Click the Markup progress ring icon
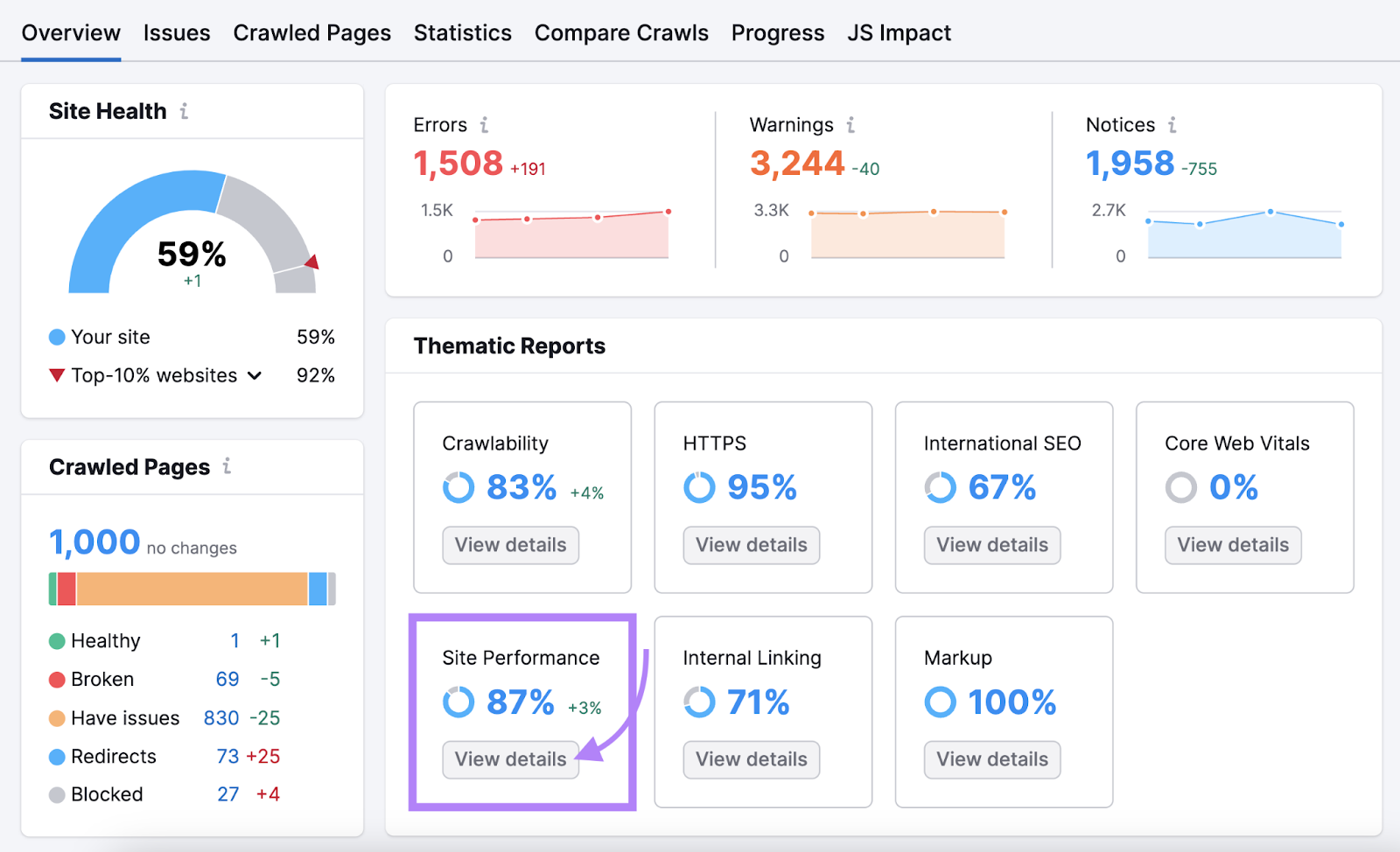1400x852 pixels. pos(940,702)
